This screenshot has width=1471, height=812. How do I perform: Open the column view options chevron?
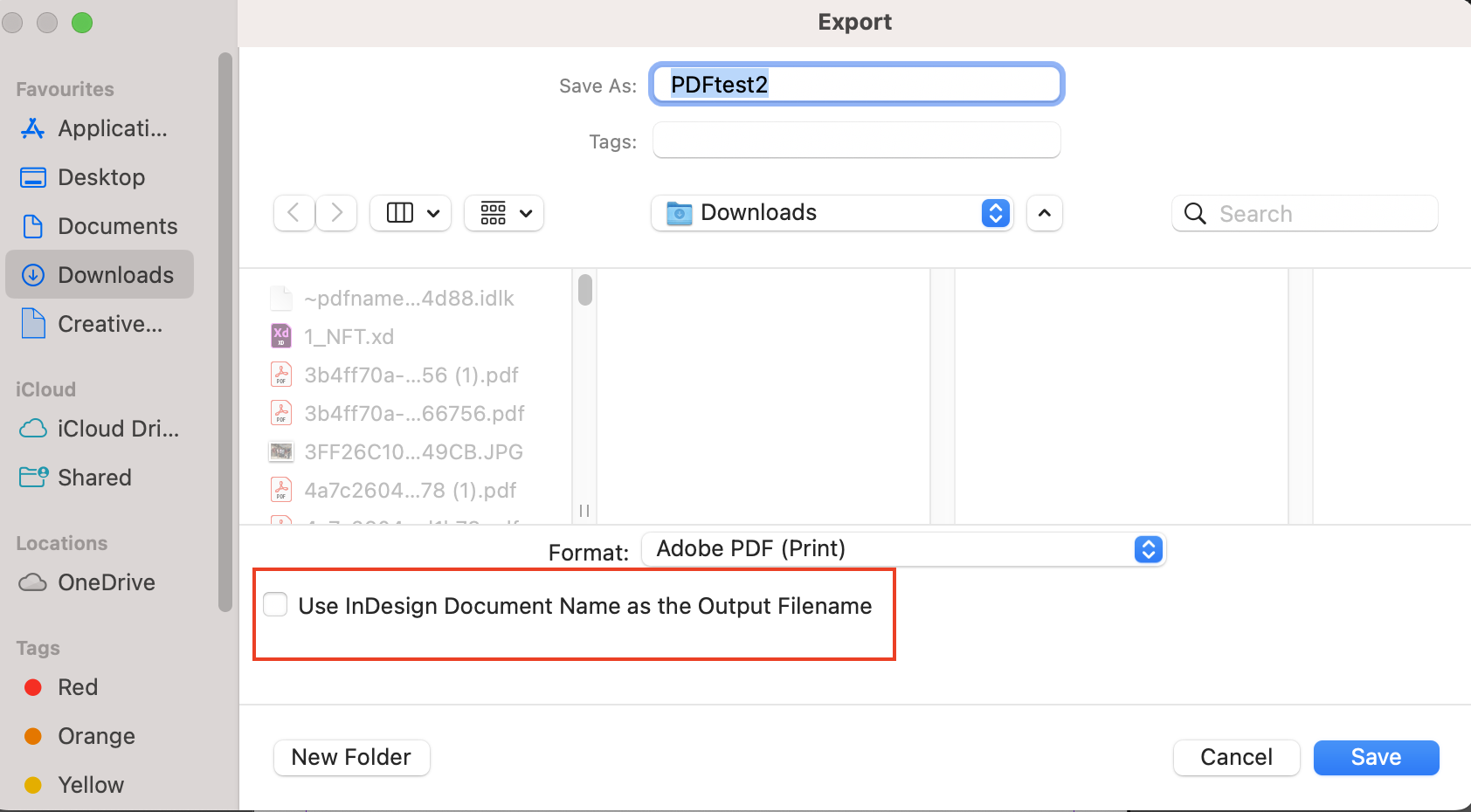[434, 213]
